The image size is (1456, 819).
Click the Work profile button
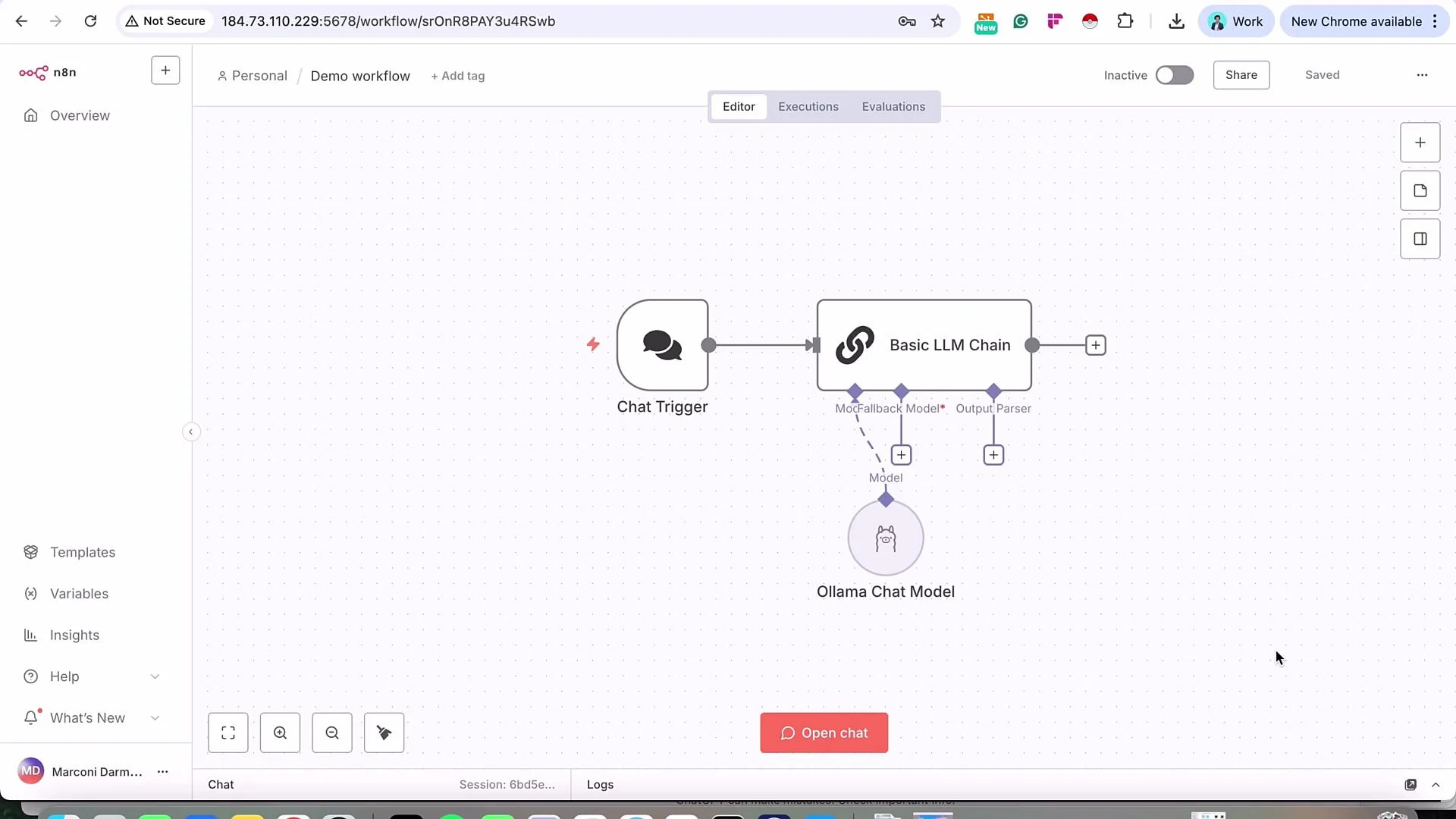click(x=1236, y=21)
